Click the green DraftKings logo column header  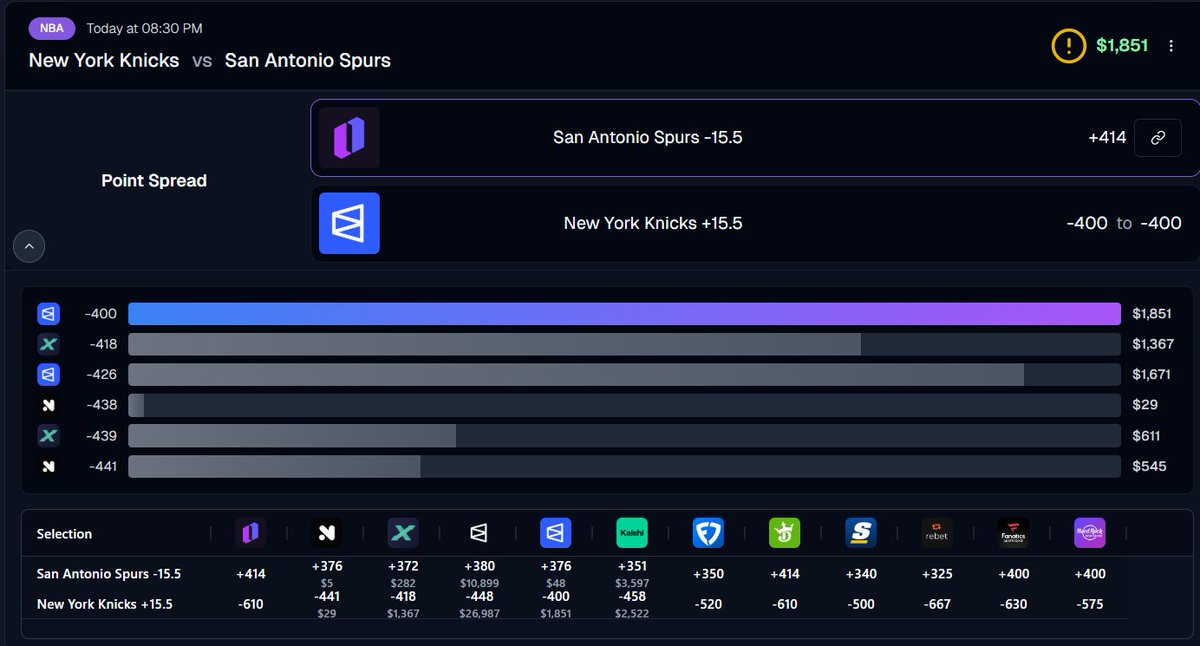[x=784, y=533]
